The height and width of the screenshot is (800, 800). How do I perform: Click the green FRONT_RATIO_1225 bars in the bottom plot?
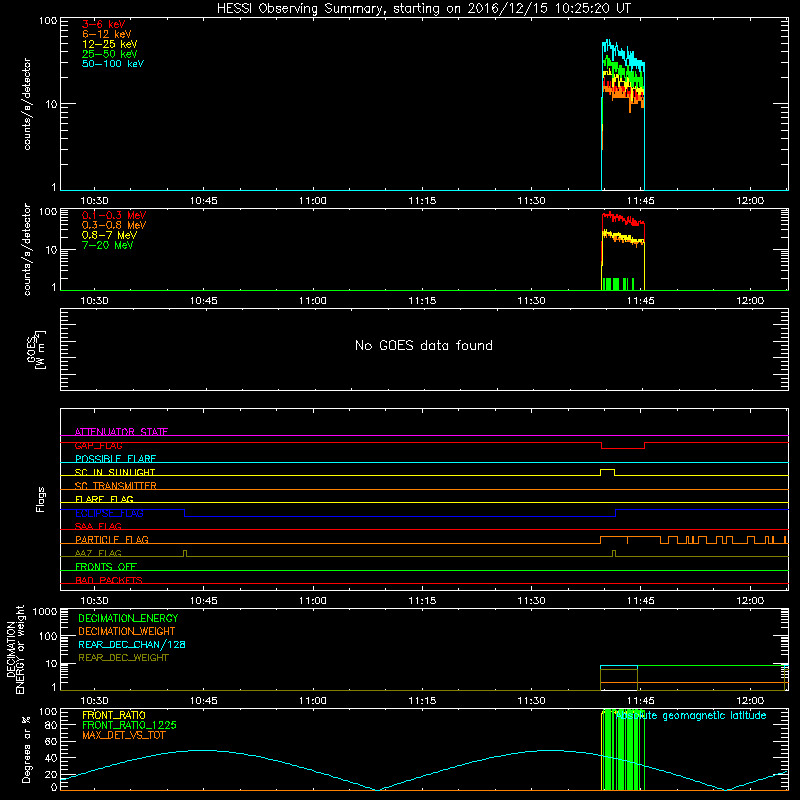(x=622, y=750)
